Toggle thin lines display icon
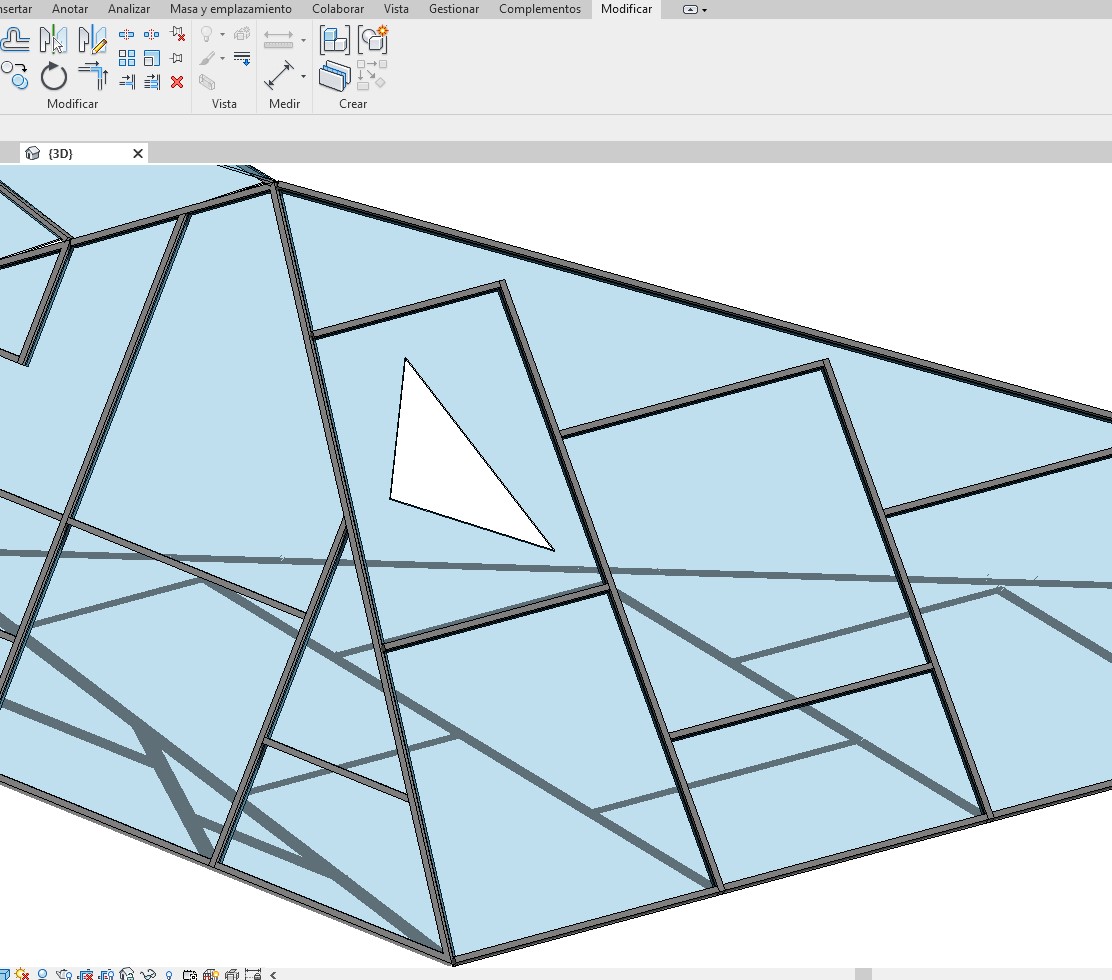 (242, 59)
